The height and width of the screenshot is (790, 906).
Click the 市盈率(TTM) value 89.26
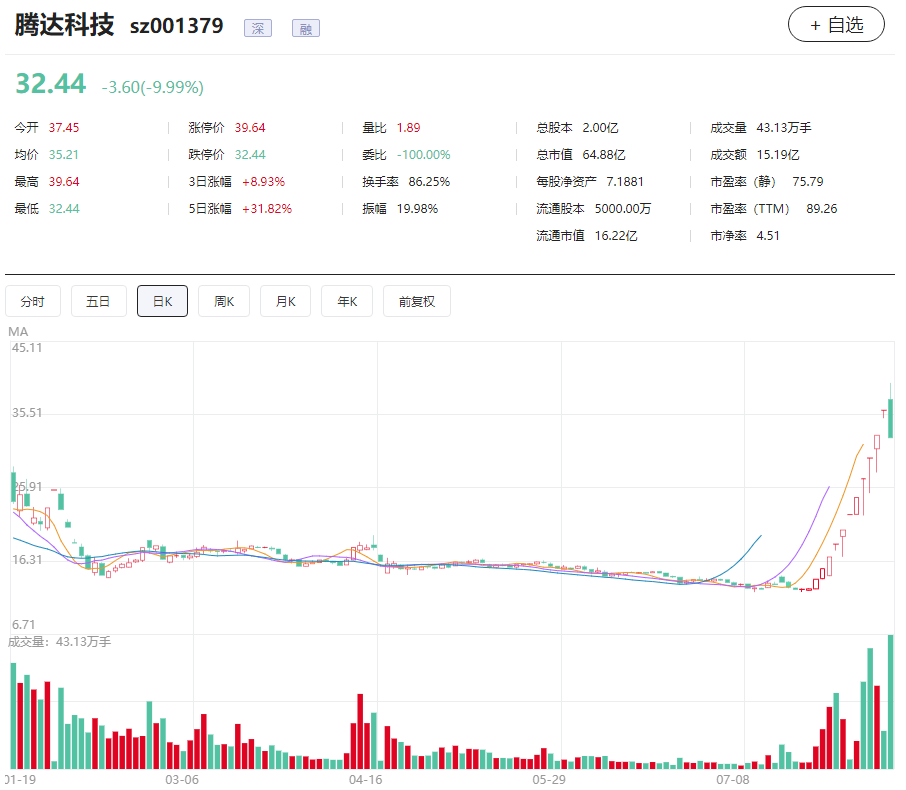click(822, 209)
